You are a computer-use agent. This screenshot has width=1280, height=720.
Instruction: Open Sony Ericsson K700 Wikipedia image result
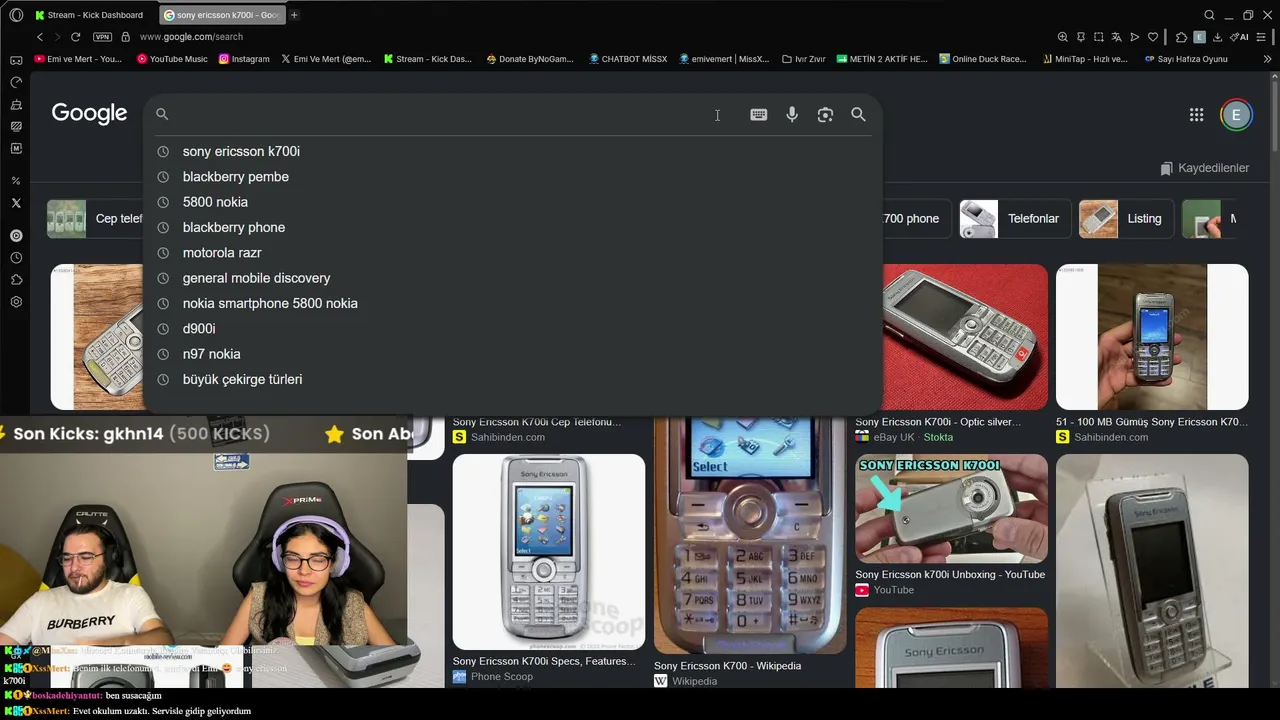(750, 536)
